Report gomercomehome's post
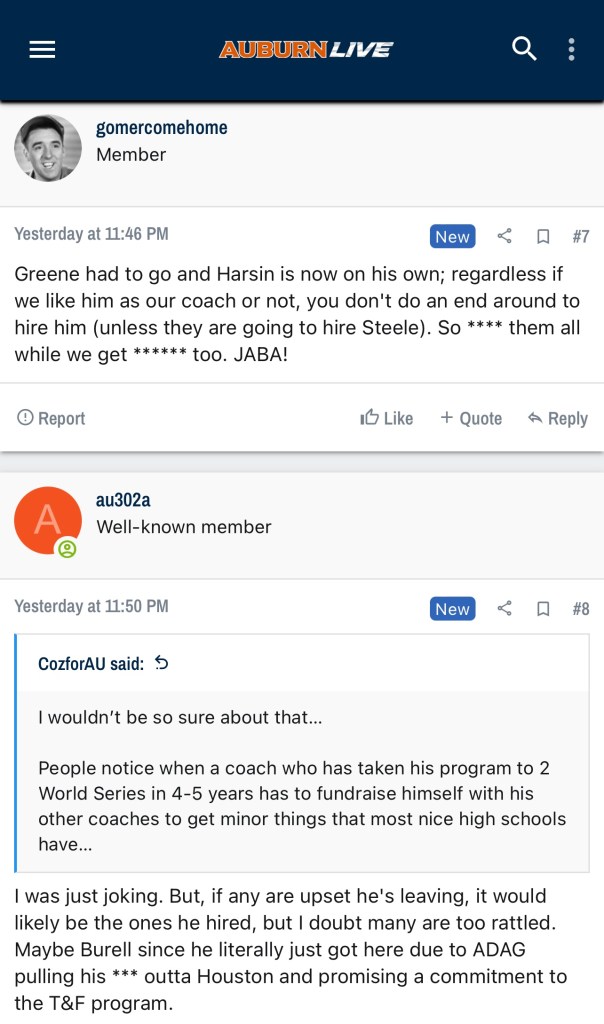This screenshot has width=604, height=1024. click(51, 418)
